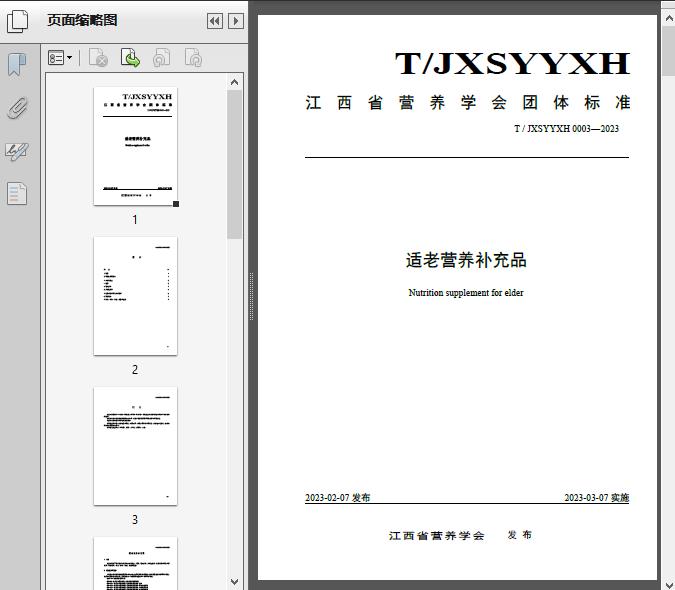Click the T/JXSYYXH heading text
The width and height of the screenshot is (675, 590).
click(512, 63)
